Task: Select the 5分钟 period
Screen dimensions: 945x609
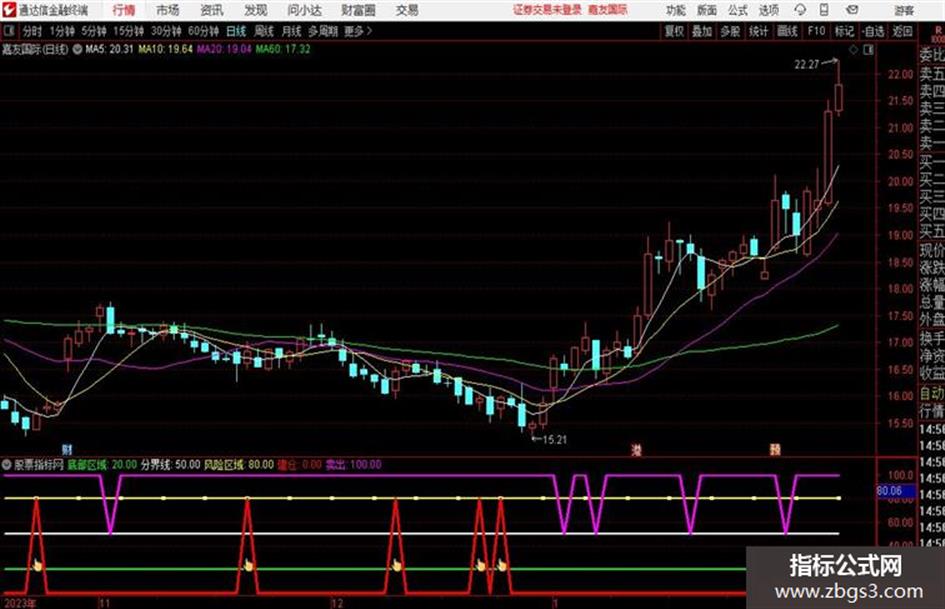Action: tap(93, 31)
